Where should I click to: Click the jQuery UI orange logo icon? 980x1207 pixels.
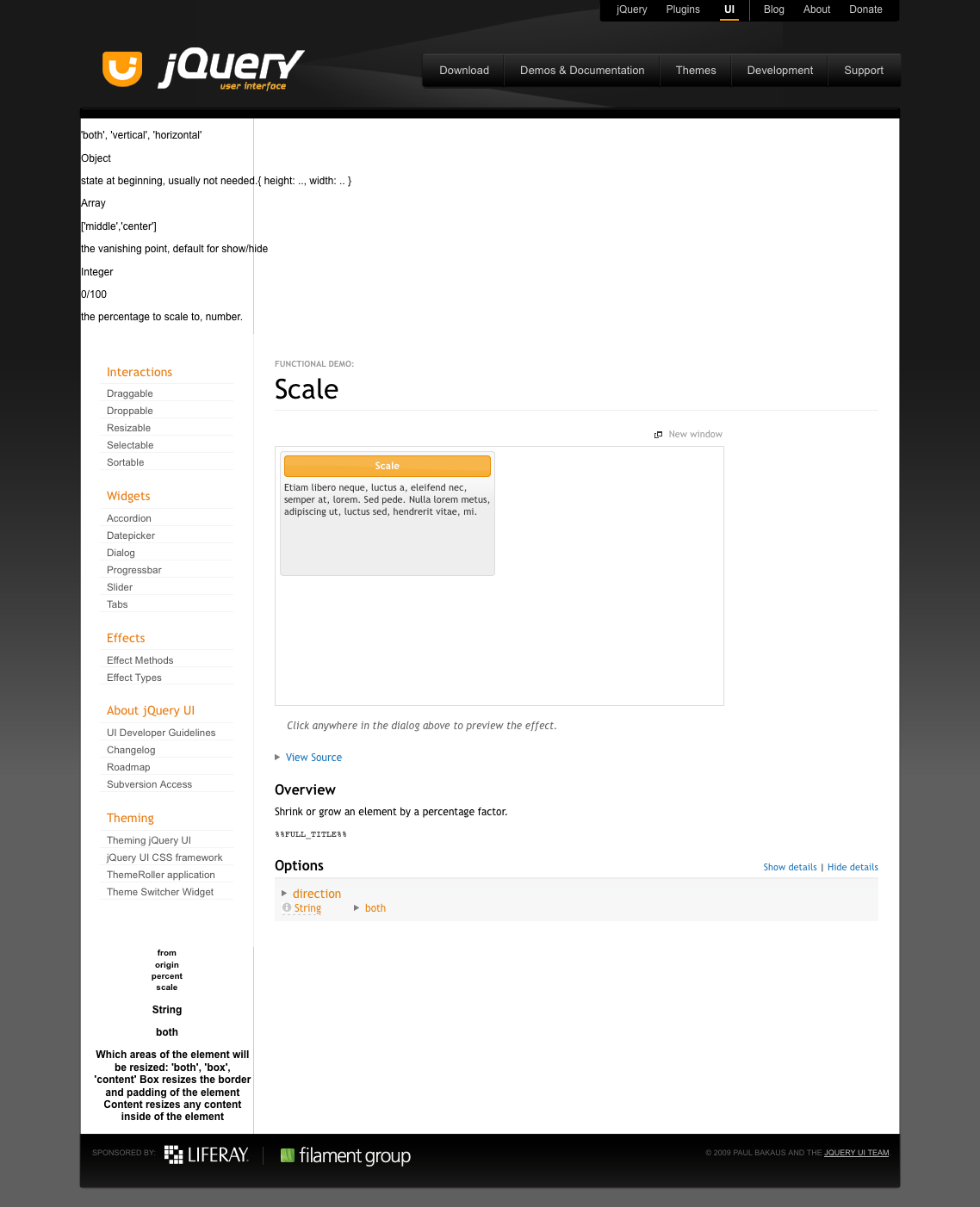click(122, 69)
